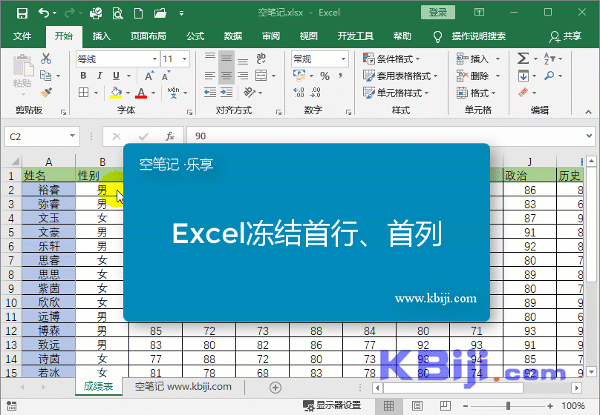600x415 pixels.
Task: Open file folder icon in quick access
Action: 160,13
